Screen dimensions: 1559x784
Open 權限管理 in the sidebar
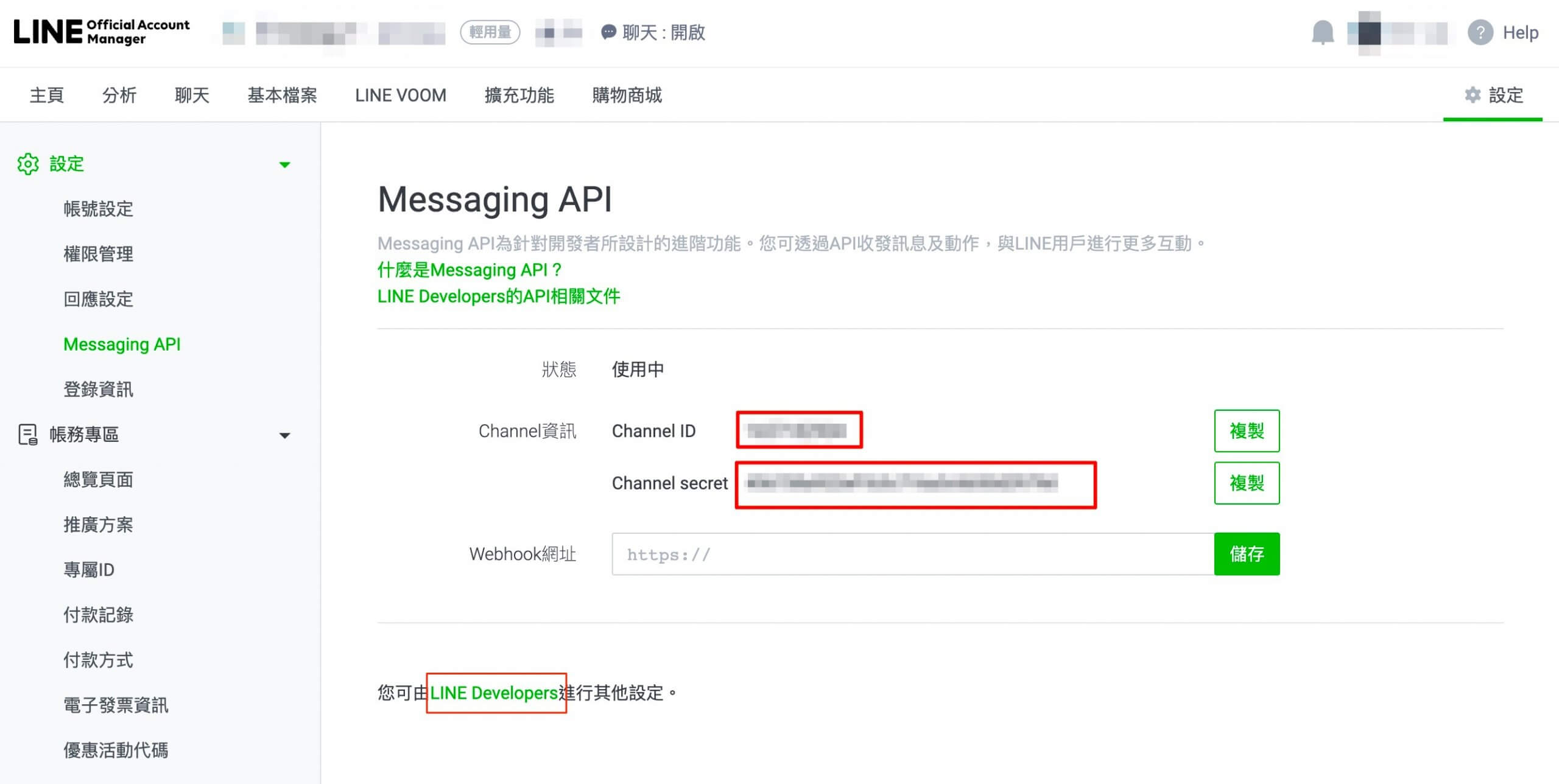tap(98, 254)
